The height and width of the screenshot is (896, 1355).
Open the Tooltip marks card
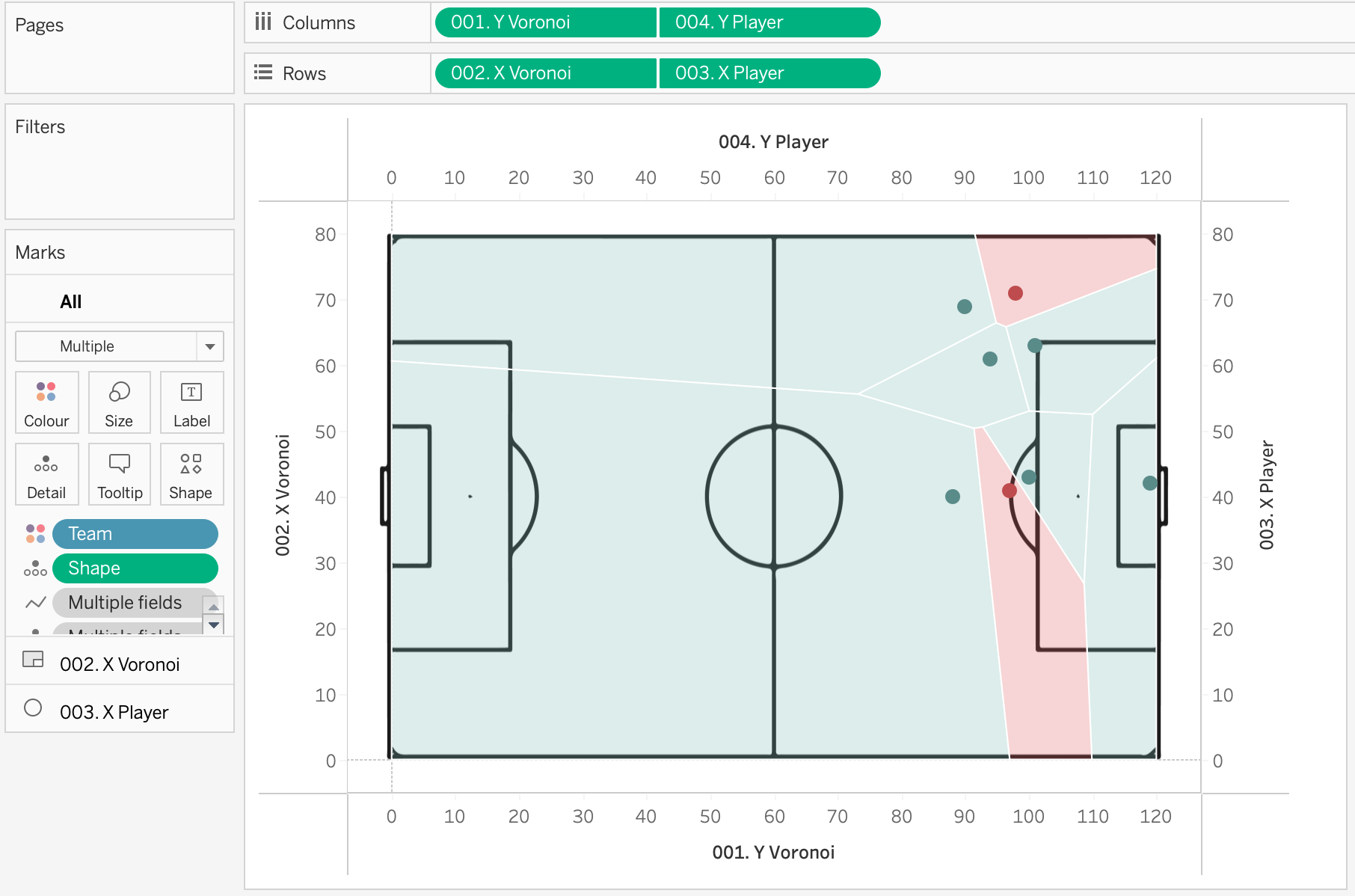click(120, 474)
